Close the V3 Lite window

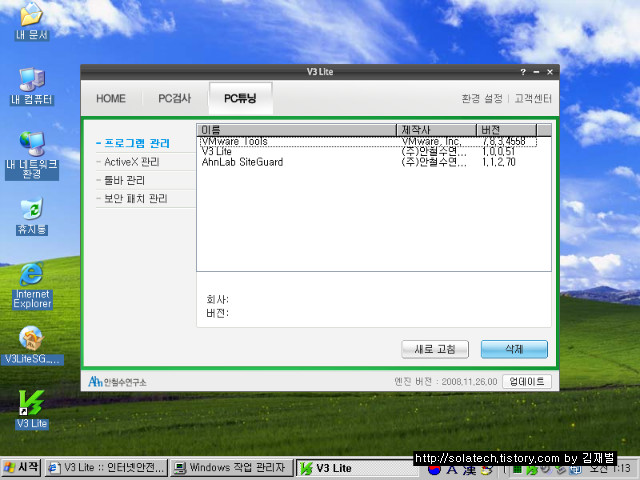(550, 72)
